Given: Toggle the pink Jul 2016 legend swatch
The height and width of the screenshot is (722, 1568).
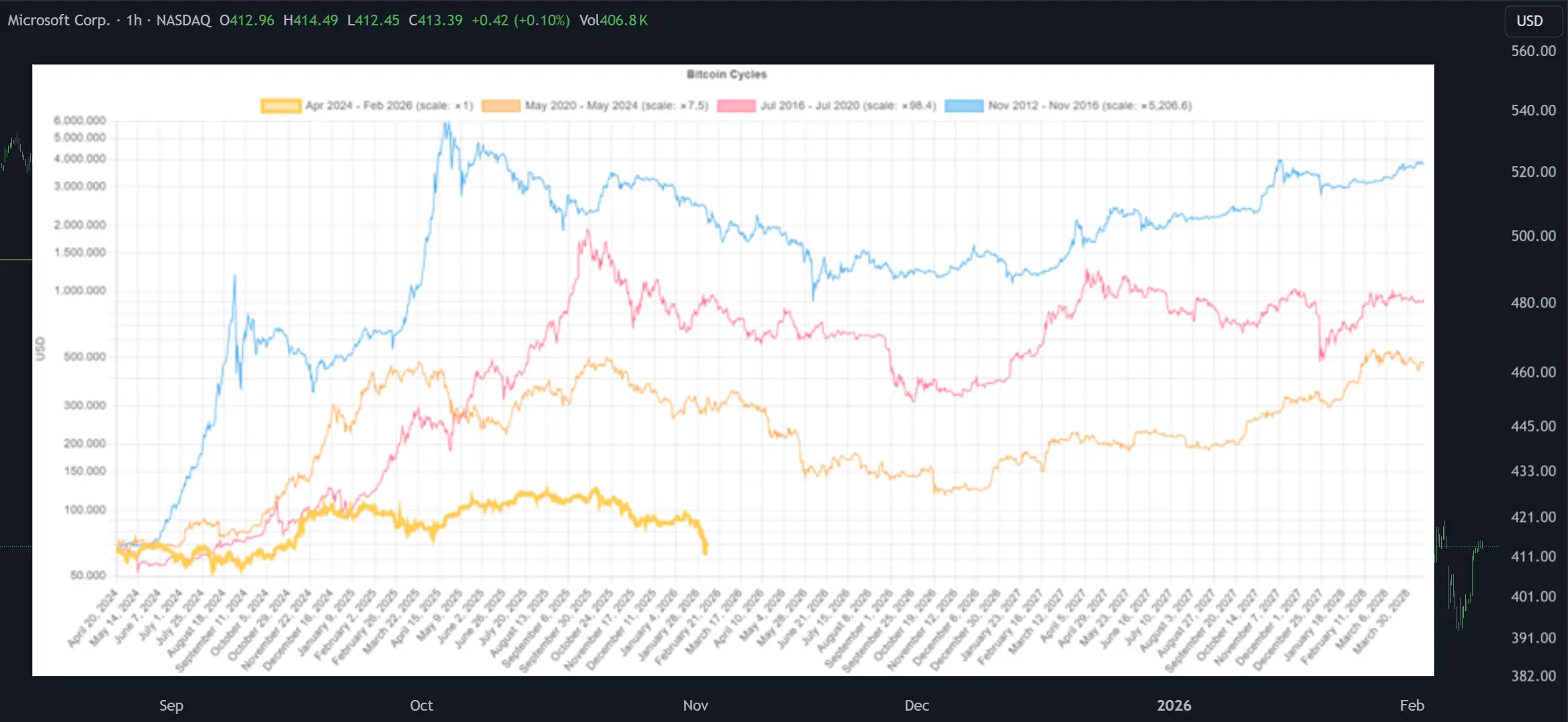Looking at the screenshot, I should click(736, 105).
